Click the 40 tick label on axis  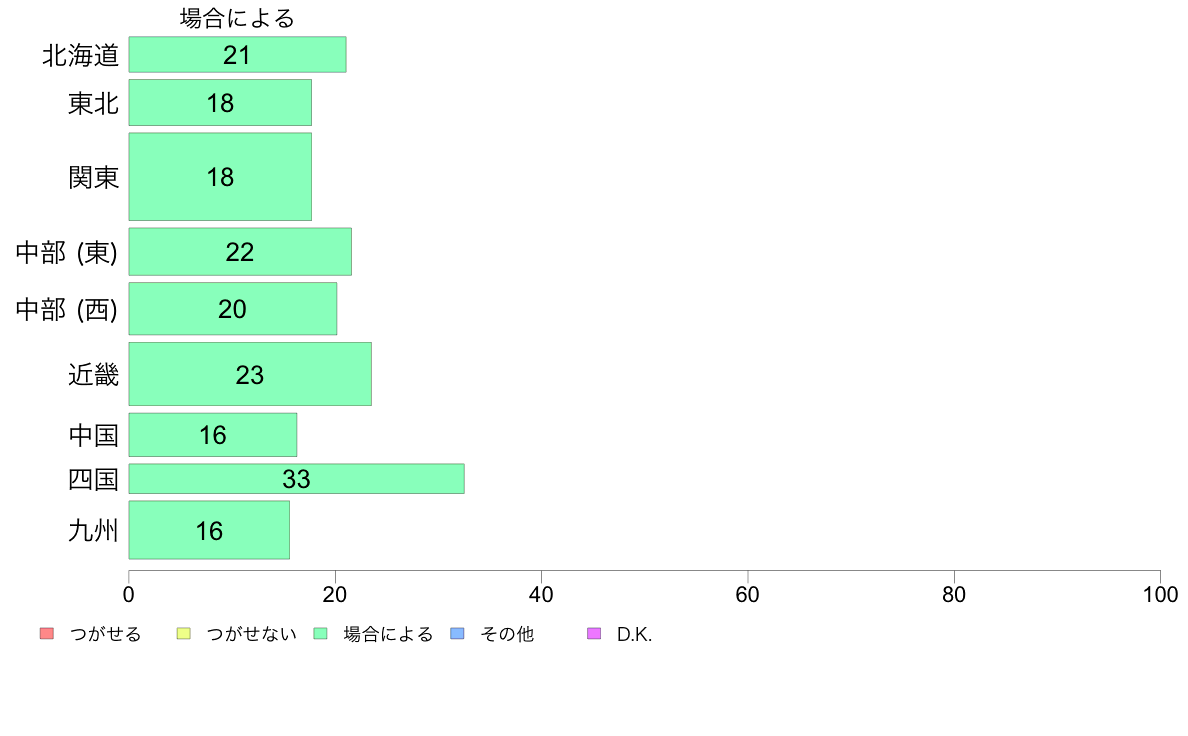click(x=541, y=594)
